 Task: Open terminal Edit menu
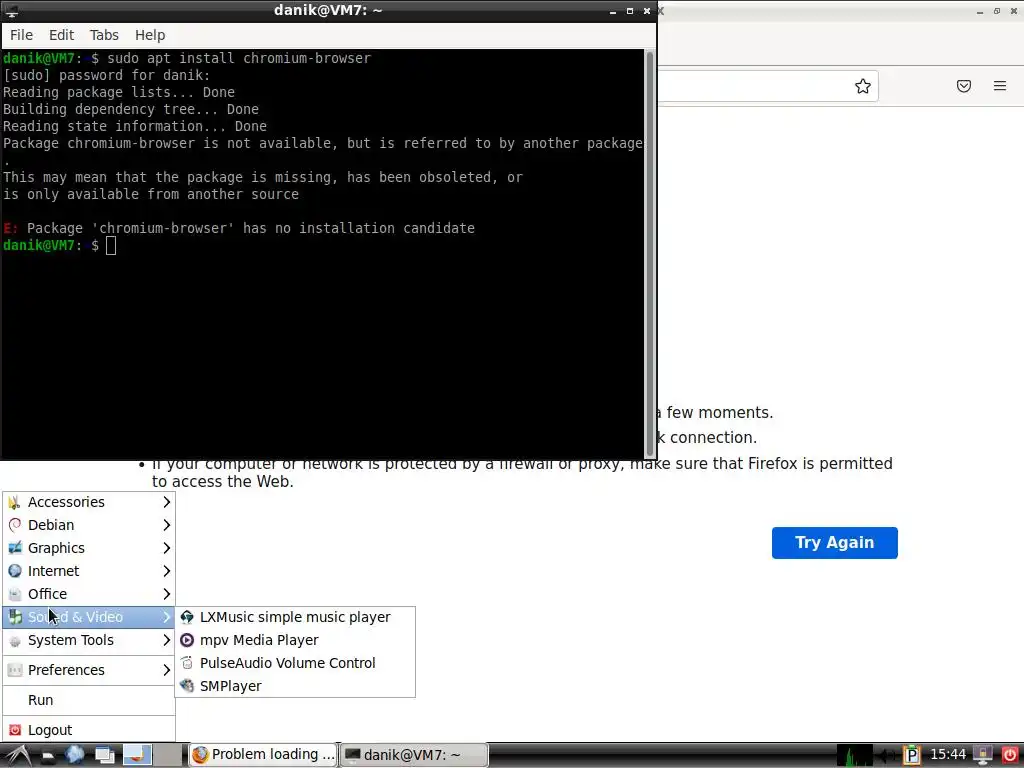[x=61, y=35]
